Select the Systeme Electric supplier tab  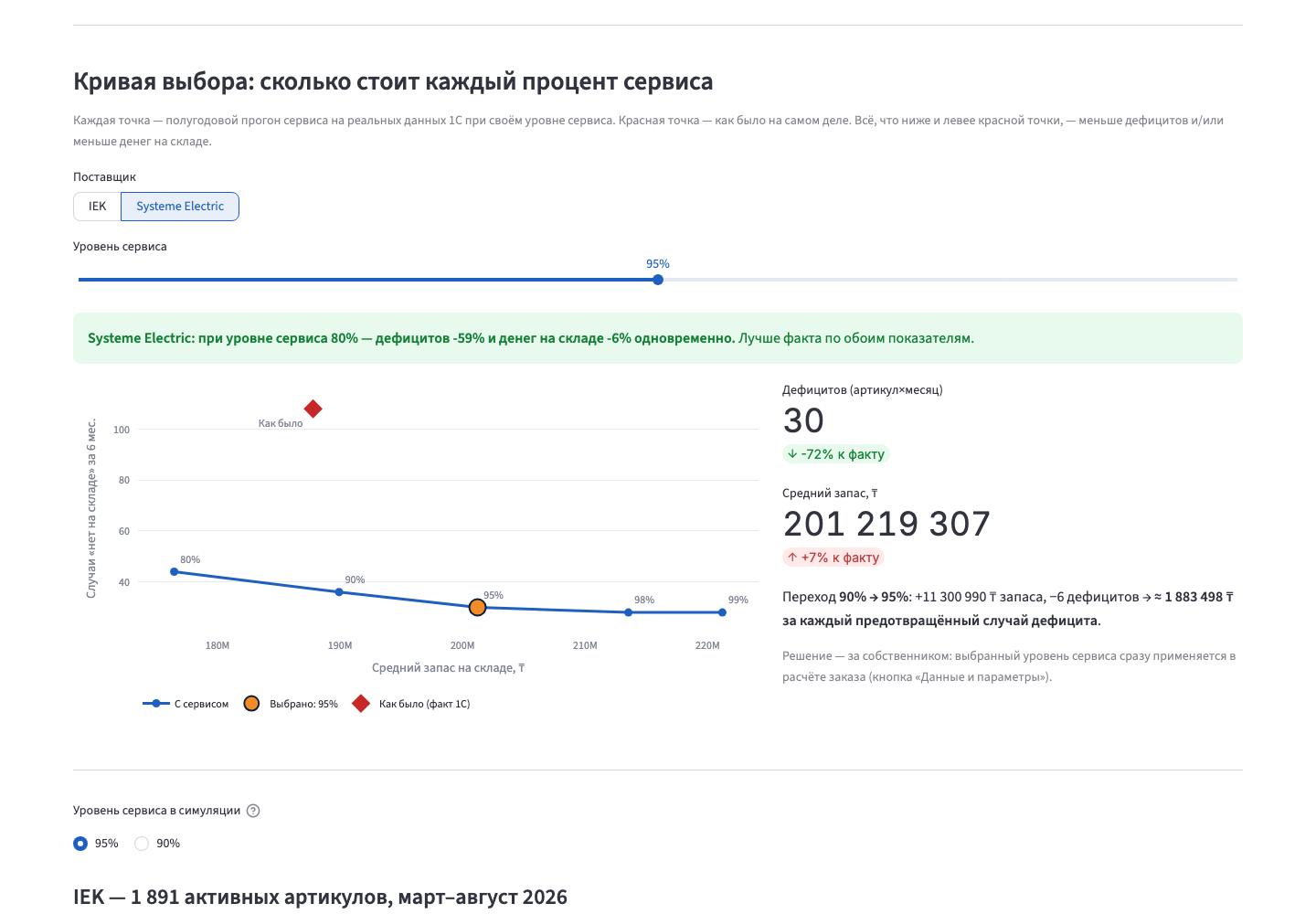(x=180, y=207)
